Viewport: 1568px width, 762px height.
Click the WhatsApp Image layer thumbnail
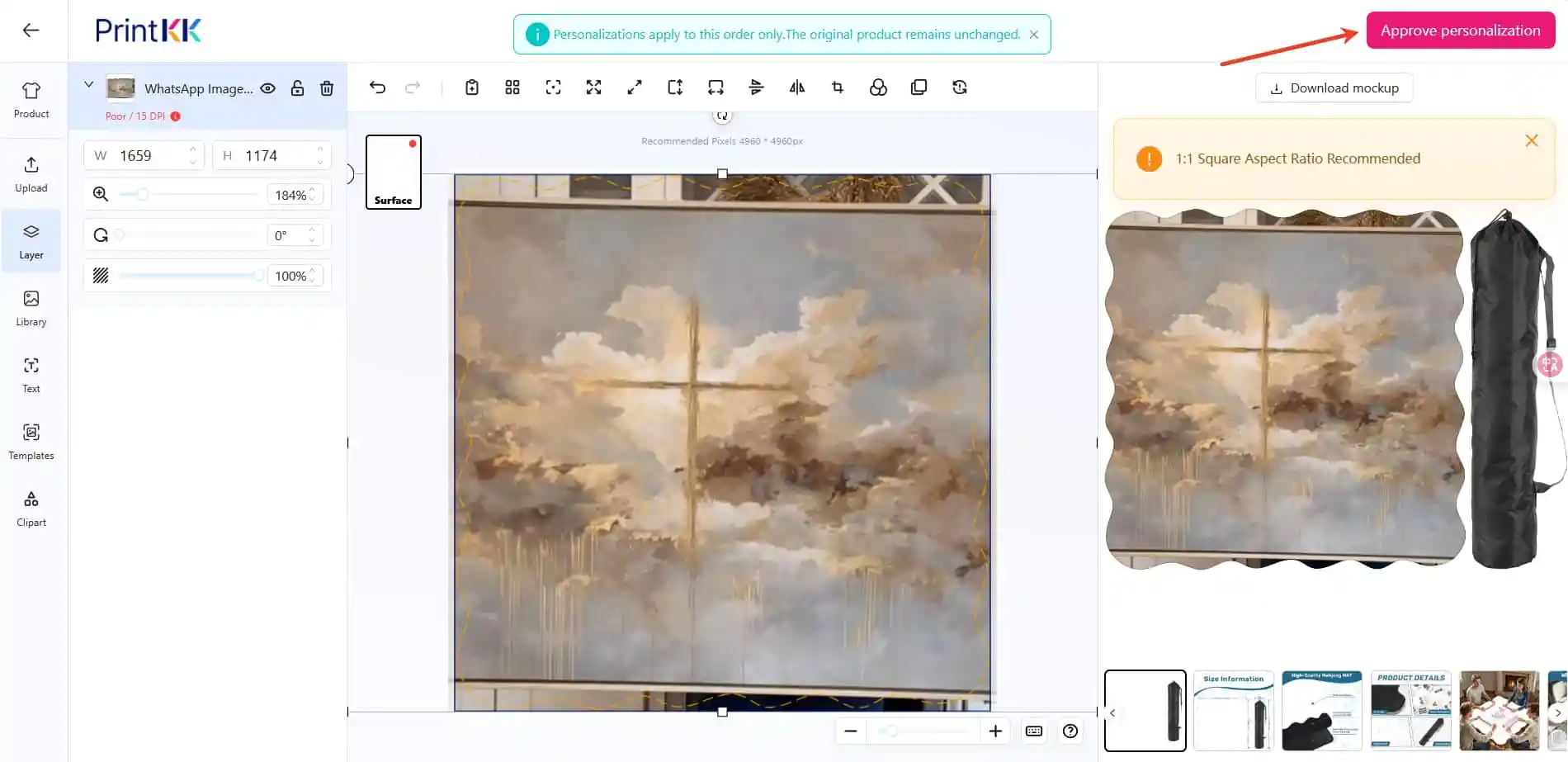click(120, 88)
